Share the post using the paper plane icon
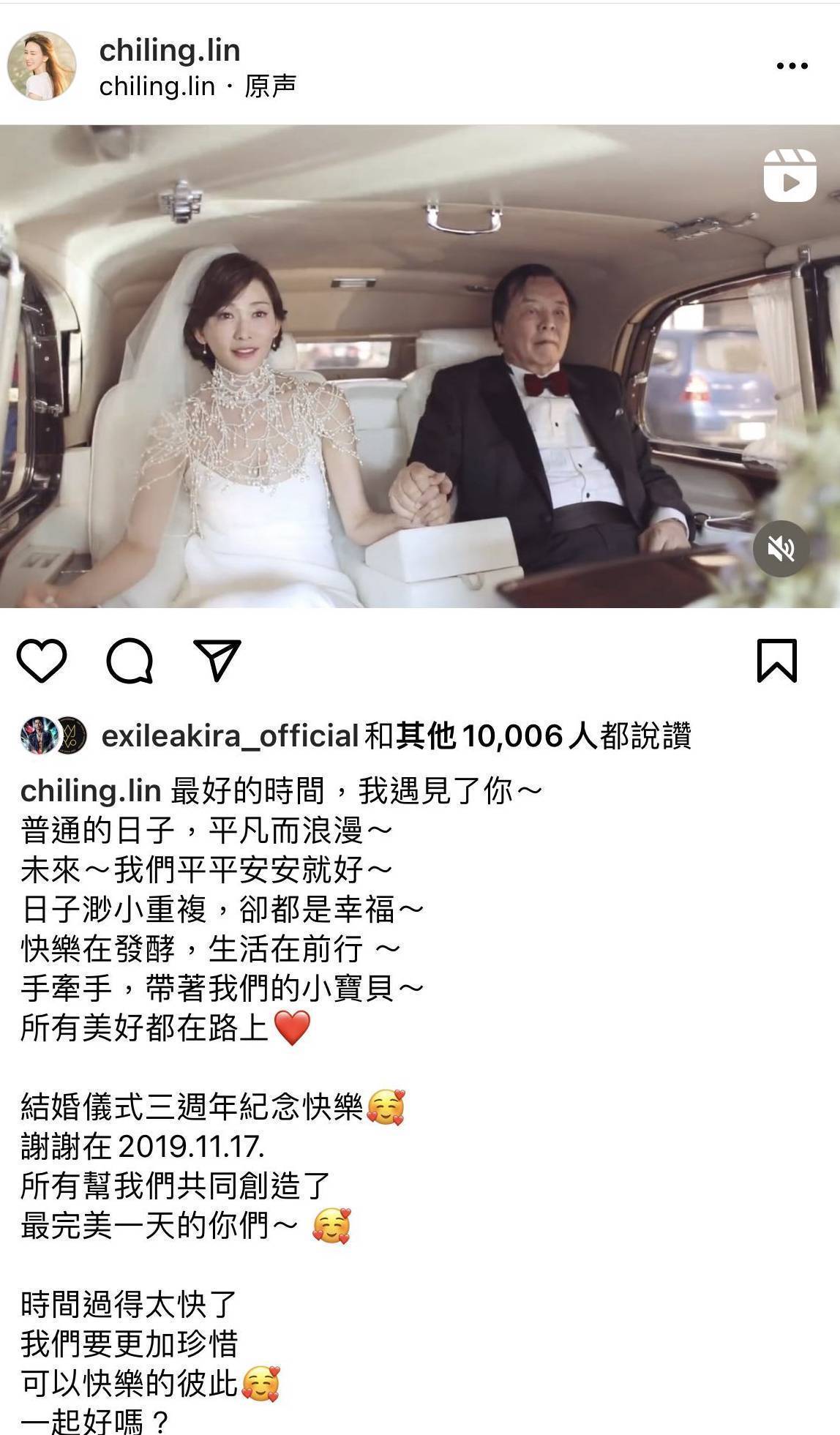 tap(217, 660)
